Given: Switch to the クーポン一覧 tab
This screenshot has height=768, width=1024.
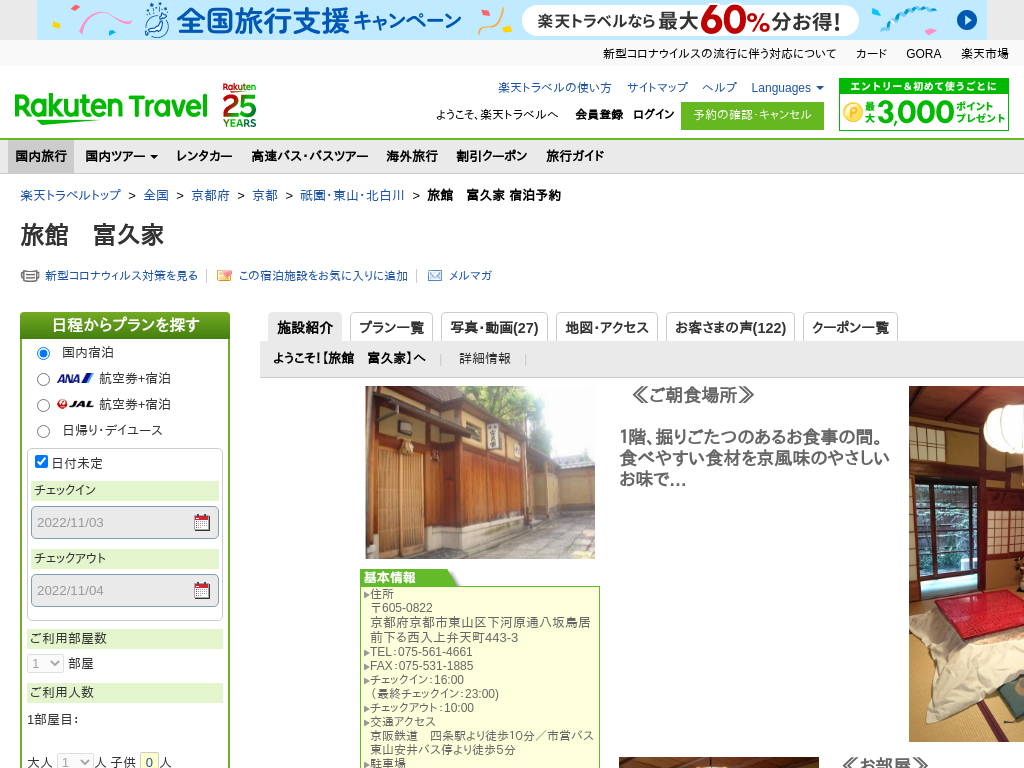Looking at the screenshot, I should point(850,327).
